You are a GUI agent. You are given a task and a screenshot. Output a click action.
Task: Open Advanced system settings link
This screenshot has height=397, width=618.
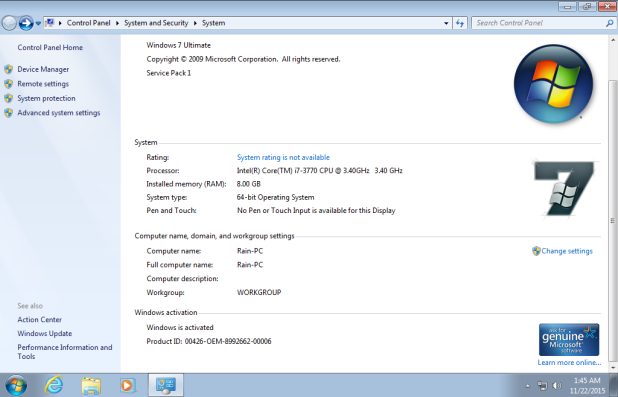(59, 113)
